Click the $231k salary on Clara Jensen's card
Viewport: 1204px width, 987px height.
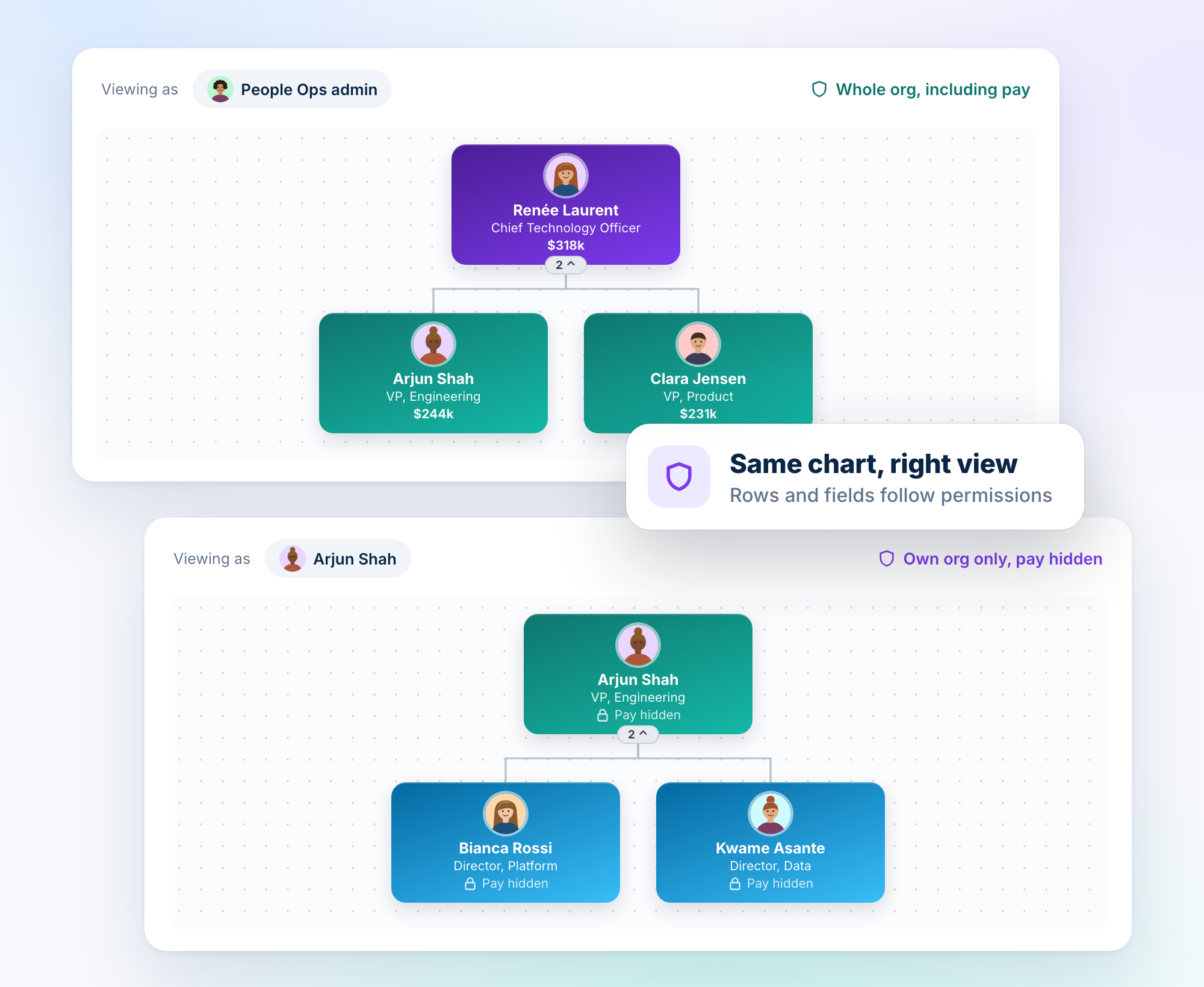click(698, 414)
